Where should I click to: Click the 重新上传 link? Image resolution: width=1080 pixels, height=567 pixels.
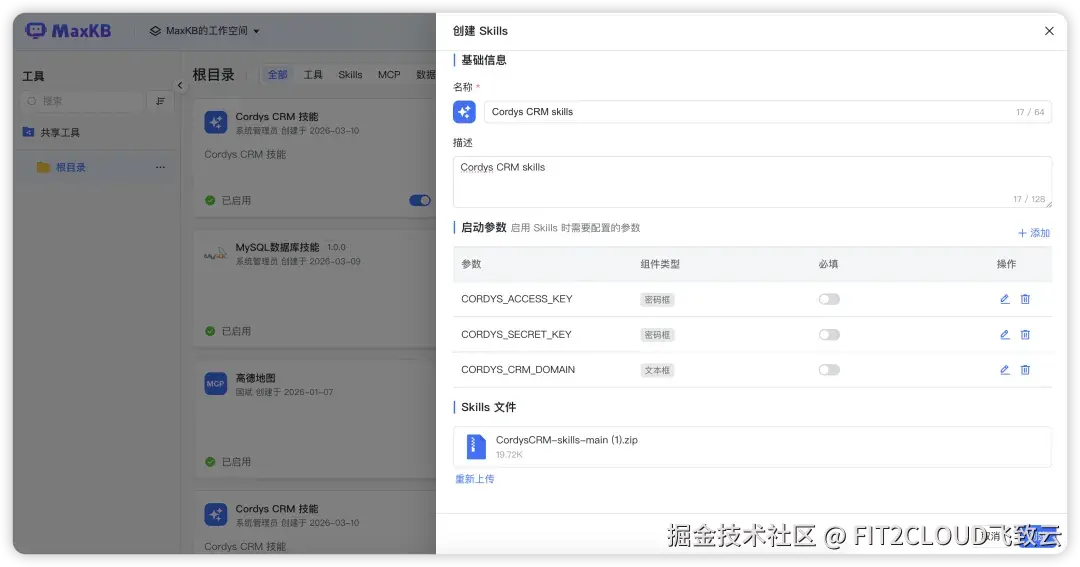point(475,479)
